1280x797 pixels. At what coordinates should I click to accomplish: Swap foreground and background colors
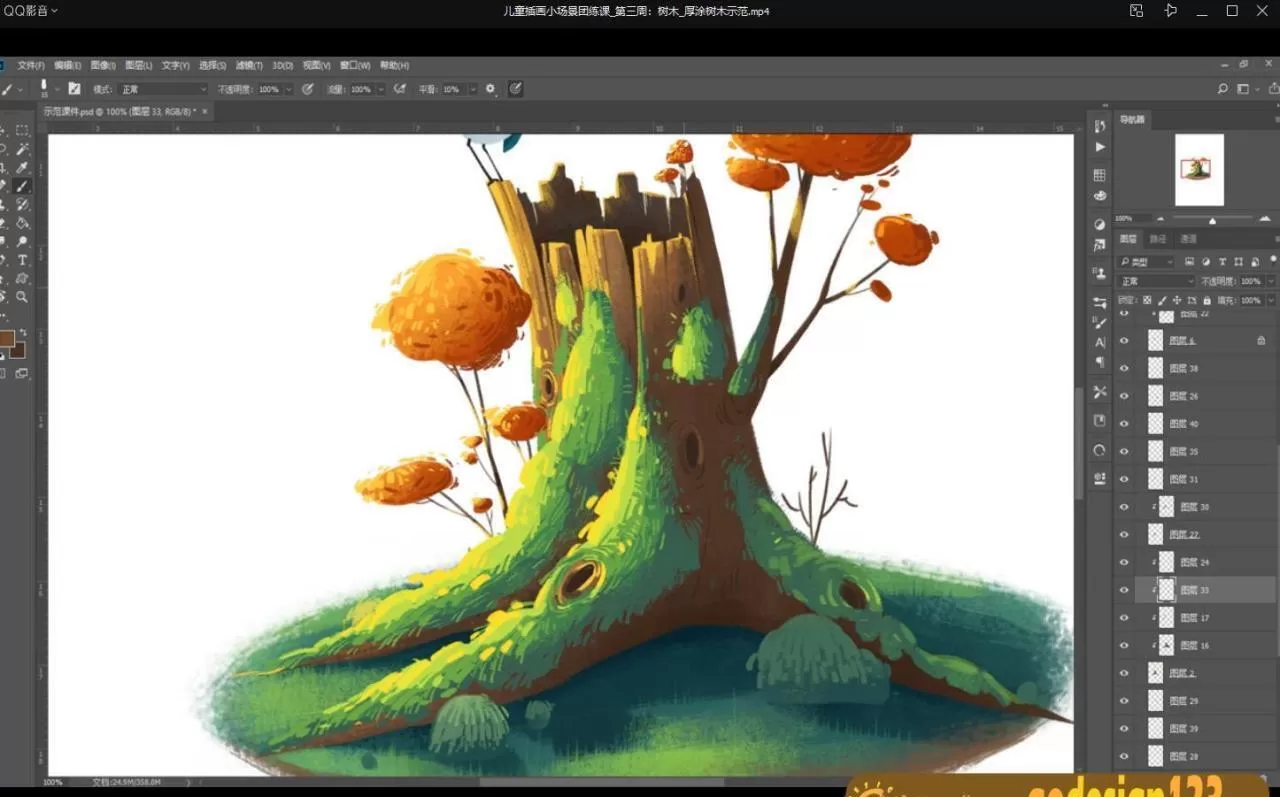[23, 332]
